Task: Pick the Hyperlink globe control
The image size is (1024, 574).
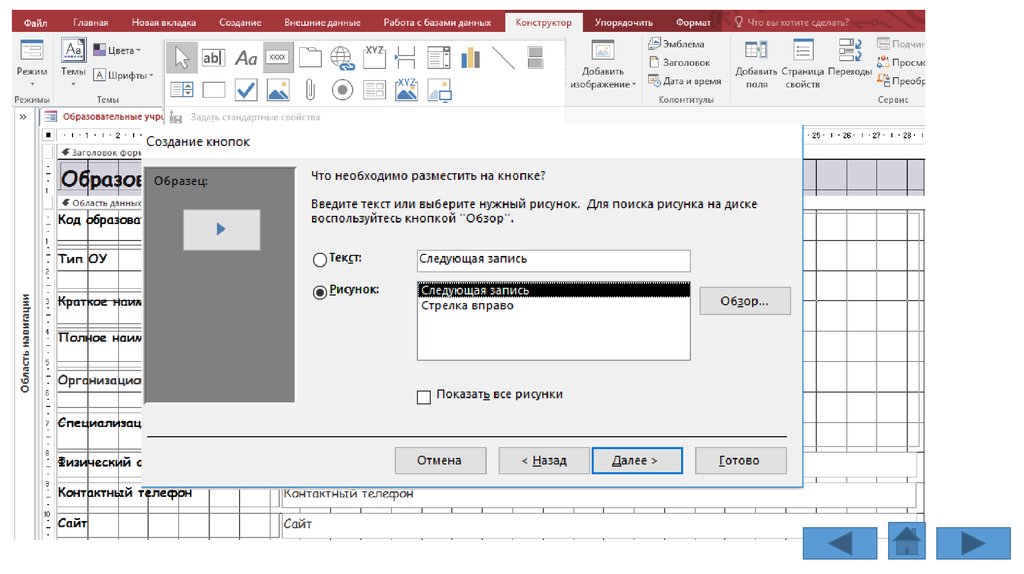Action: tap(342, 58)
